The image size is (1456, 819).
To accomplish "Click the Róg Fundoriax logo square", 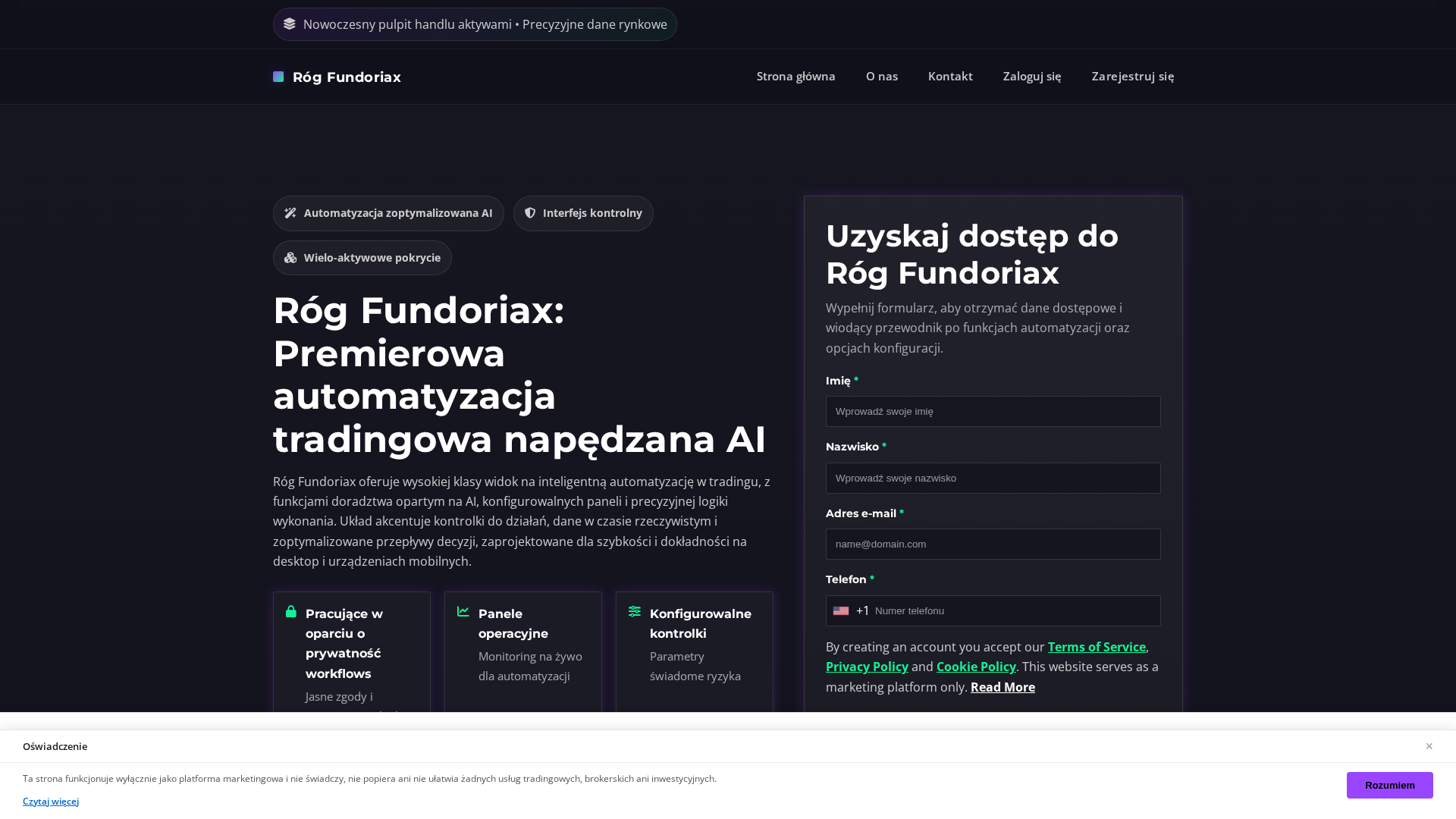I will click(278, 77).
